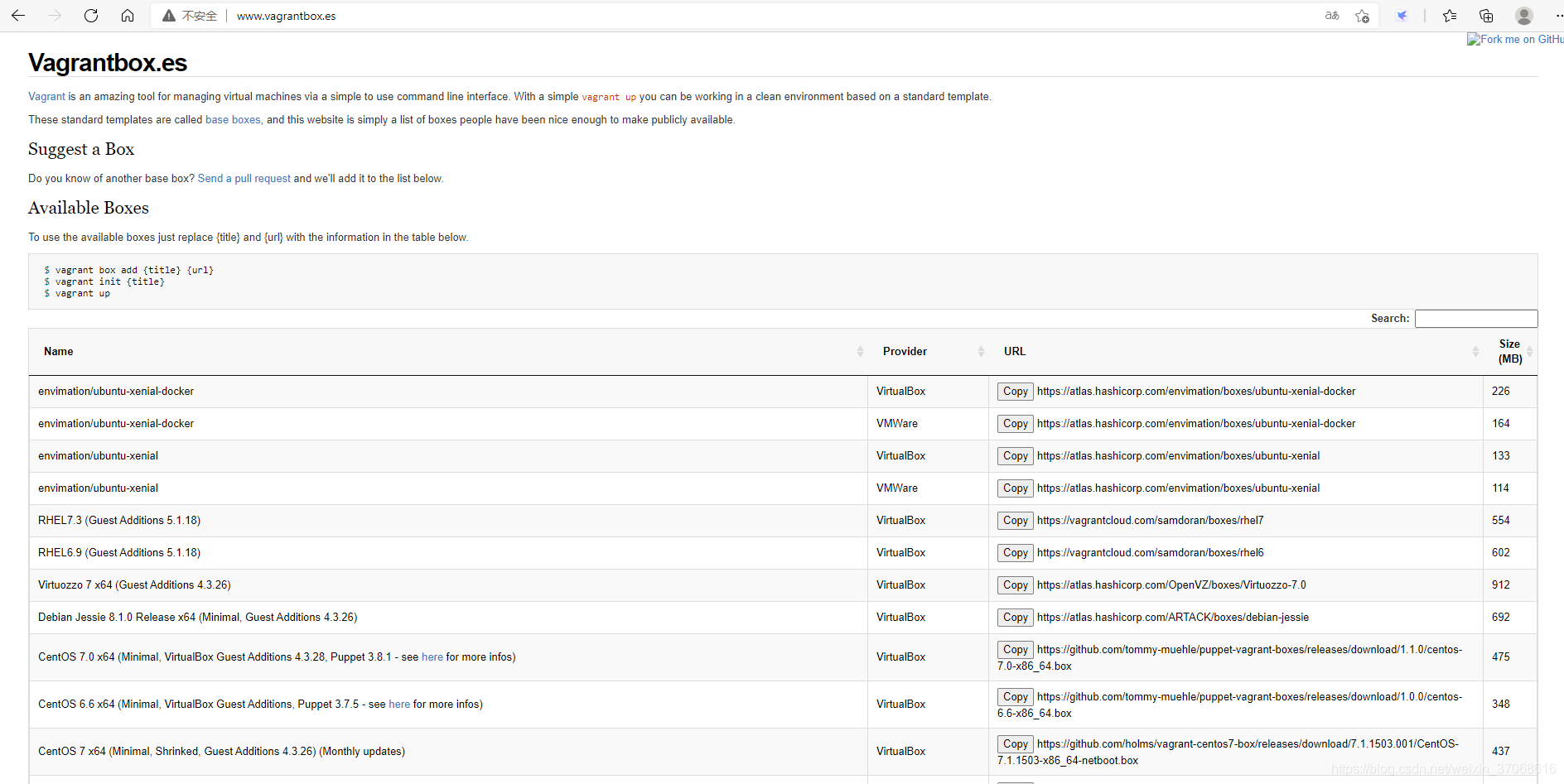Open 'here' link in CentOS 7.0 row
Screen dimensions: 1564x784
tap(432, 657)
